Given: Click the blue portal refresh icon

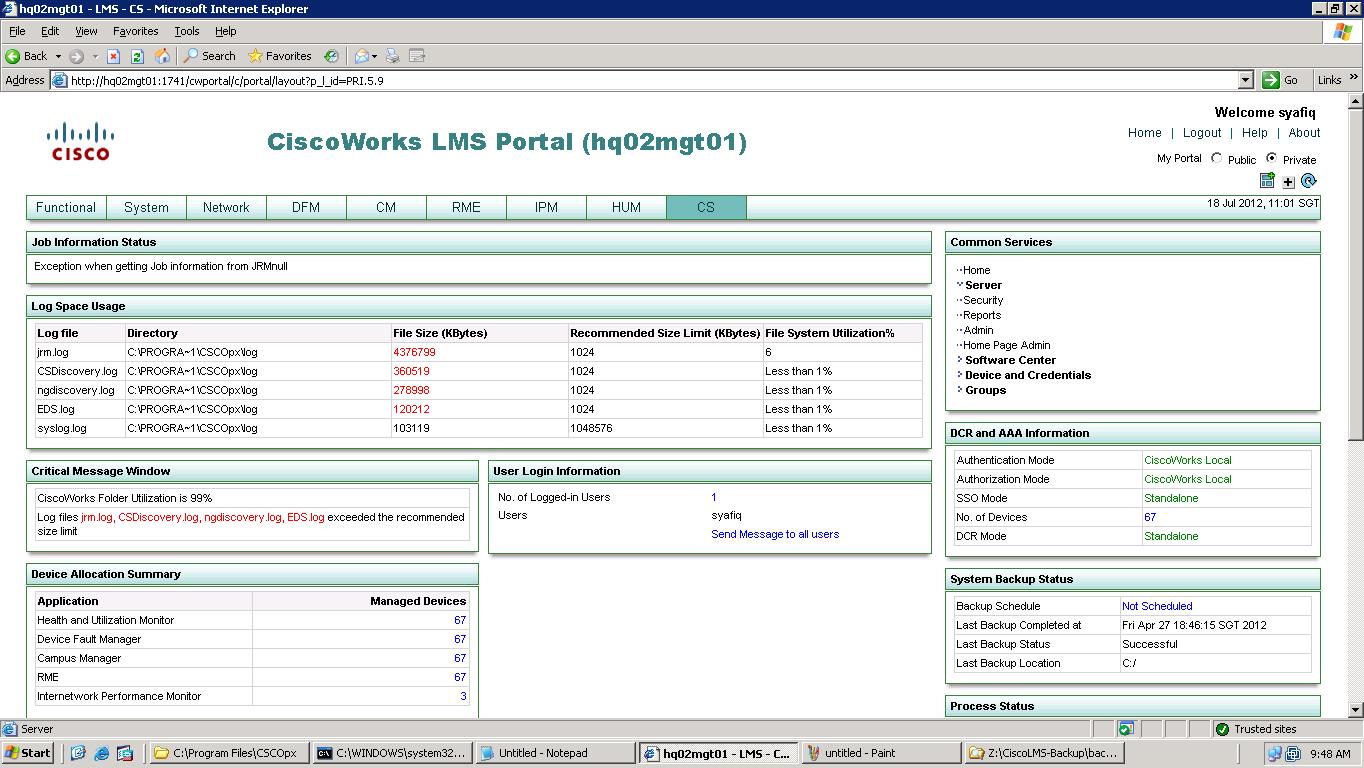Looking at the screenshot, I should coord(1309,181).
